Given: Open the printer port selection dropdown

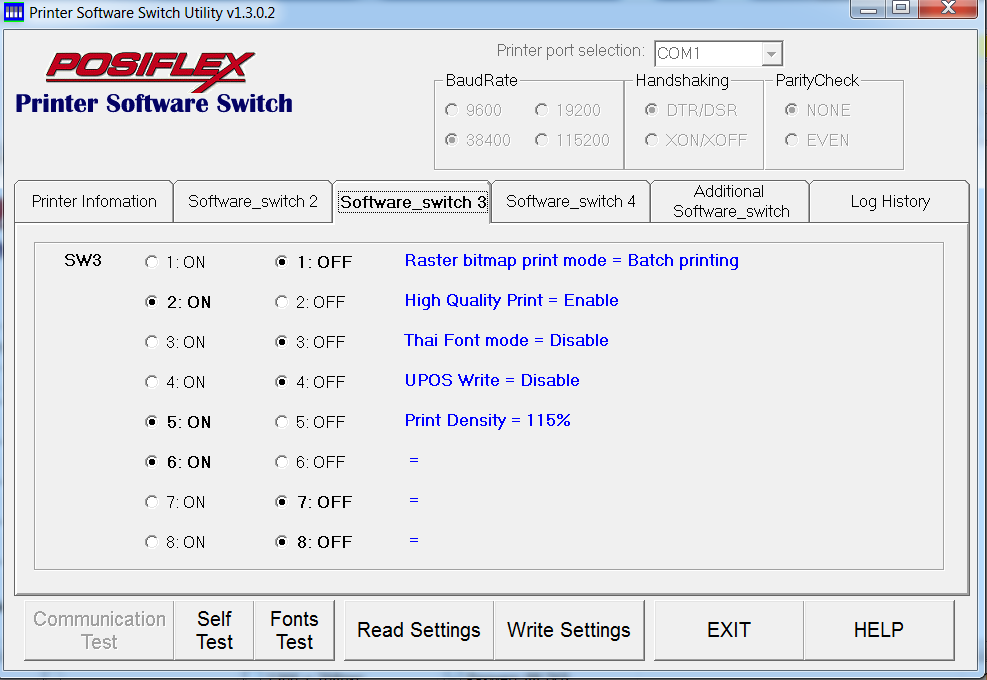Looking at the screenshot, I should point(770,53).
